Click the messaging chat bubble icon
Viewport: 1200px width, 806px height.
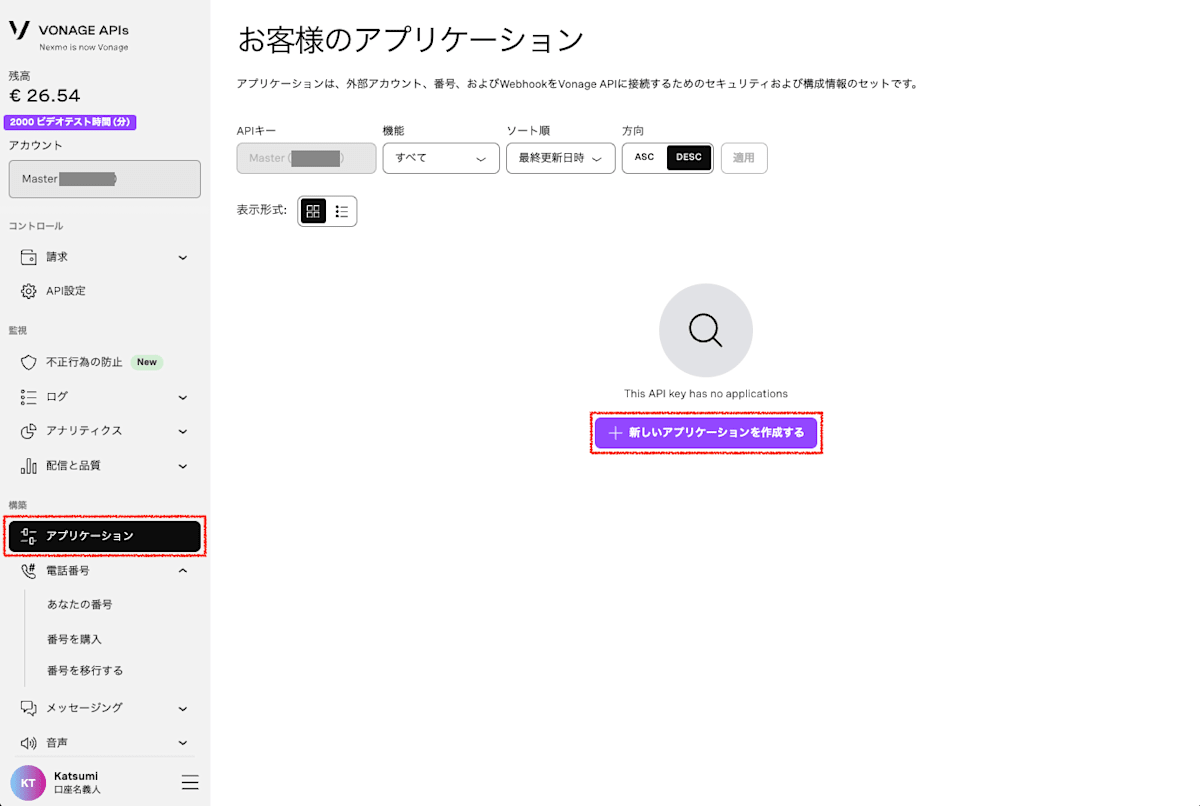[x=29, y=708]
